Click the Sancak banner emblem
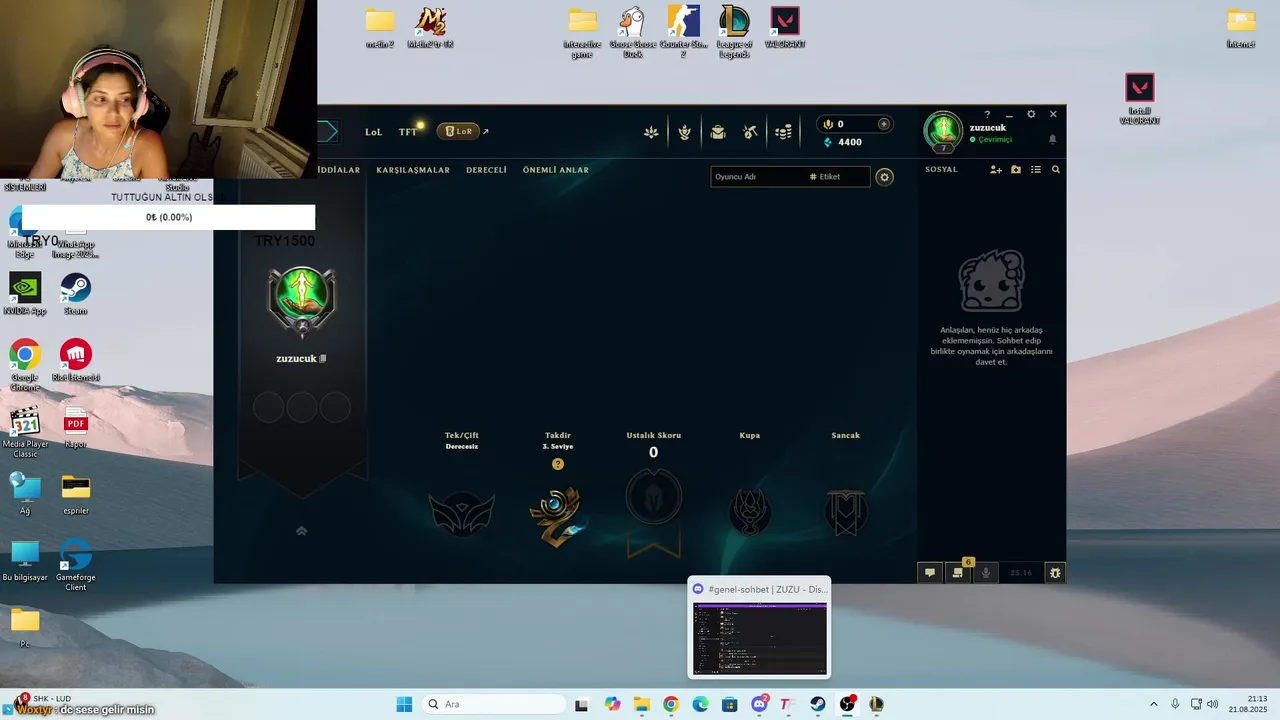The image size is (1280, 720). pos(846,513)
